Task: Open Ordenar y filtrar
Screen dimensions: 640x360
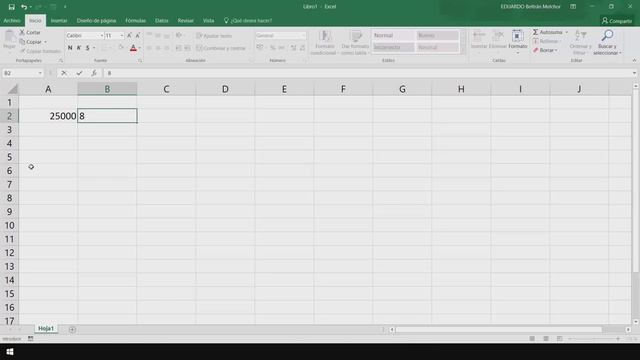Action: click(580, 42)
